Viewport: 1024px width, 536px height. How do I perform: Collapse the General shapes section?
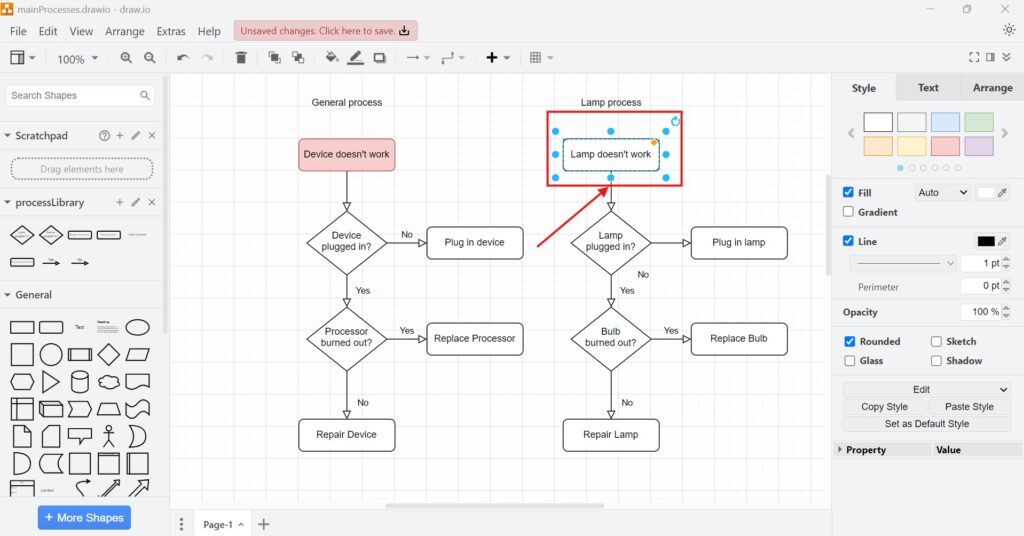pyautogui.click(x=8, y=295)
